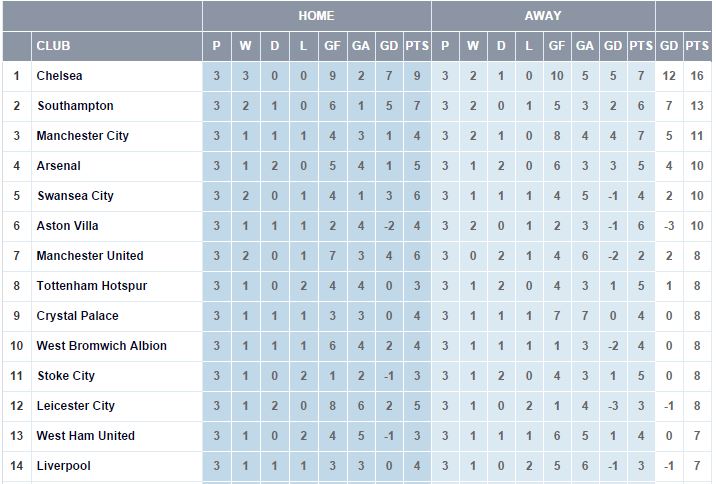Select Manchester City in the table
The image size is (716, 484).
coord(83,136)
